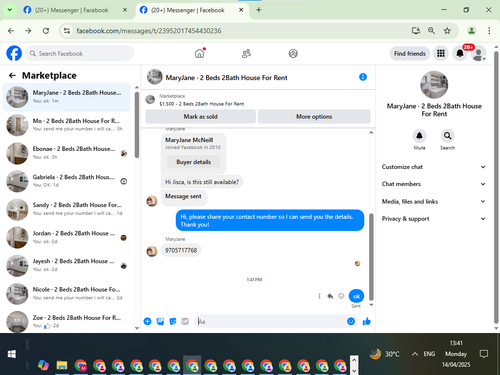This screenshot has width=500, height=375.
Task: Open Ebonae conversation in list
Action: coord(67,153)
